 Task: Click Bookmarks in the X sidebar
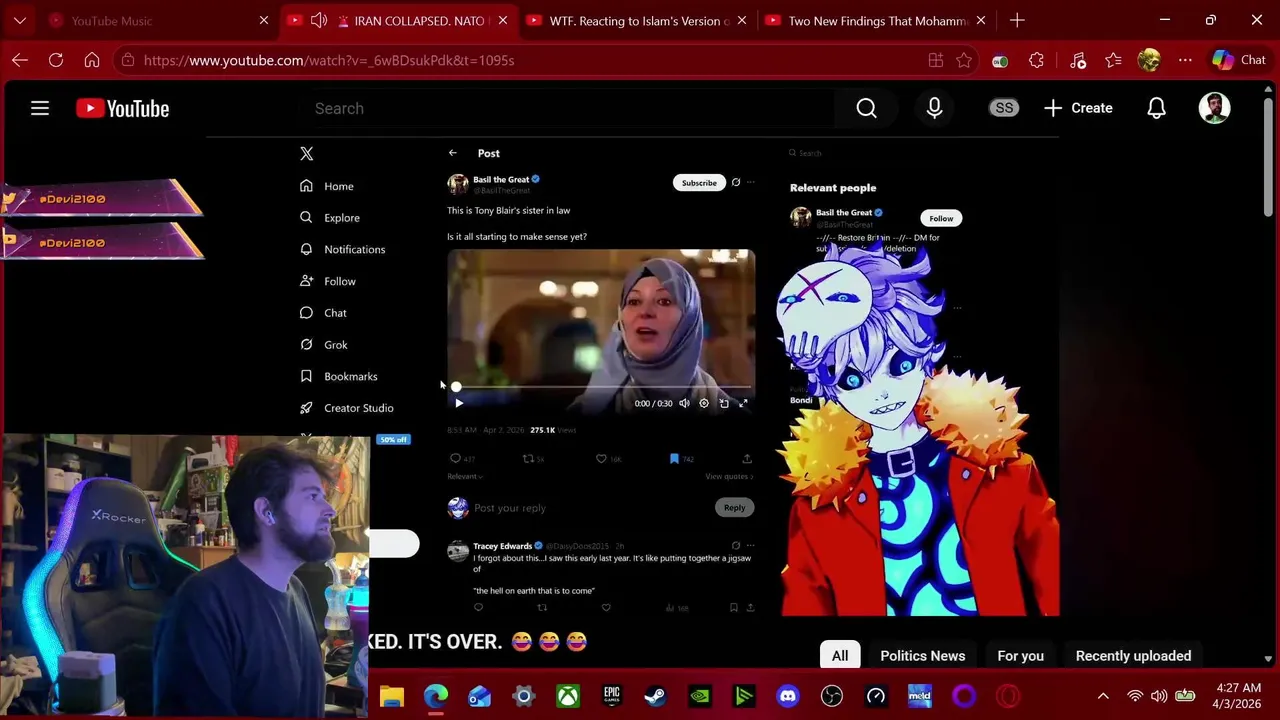pos(339,376)
